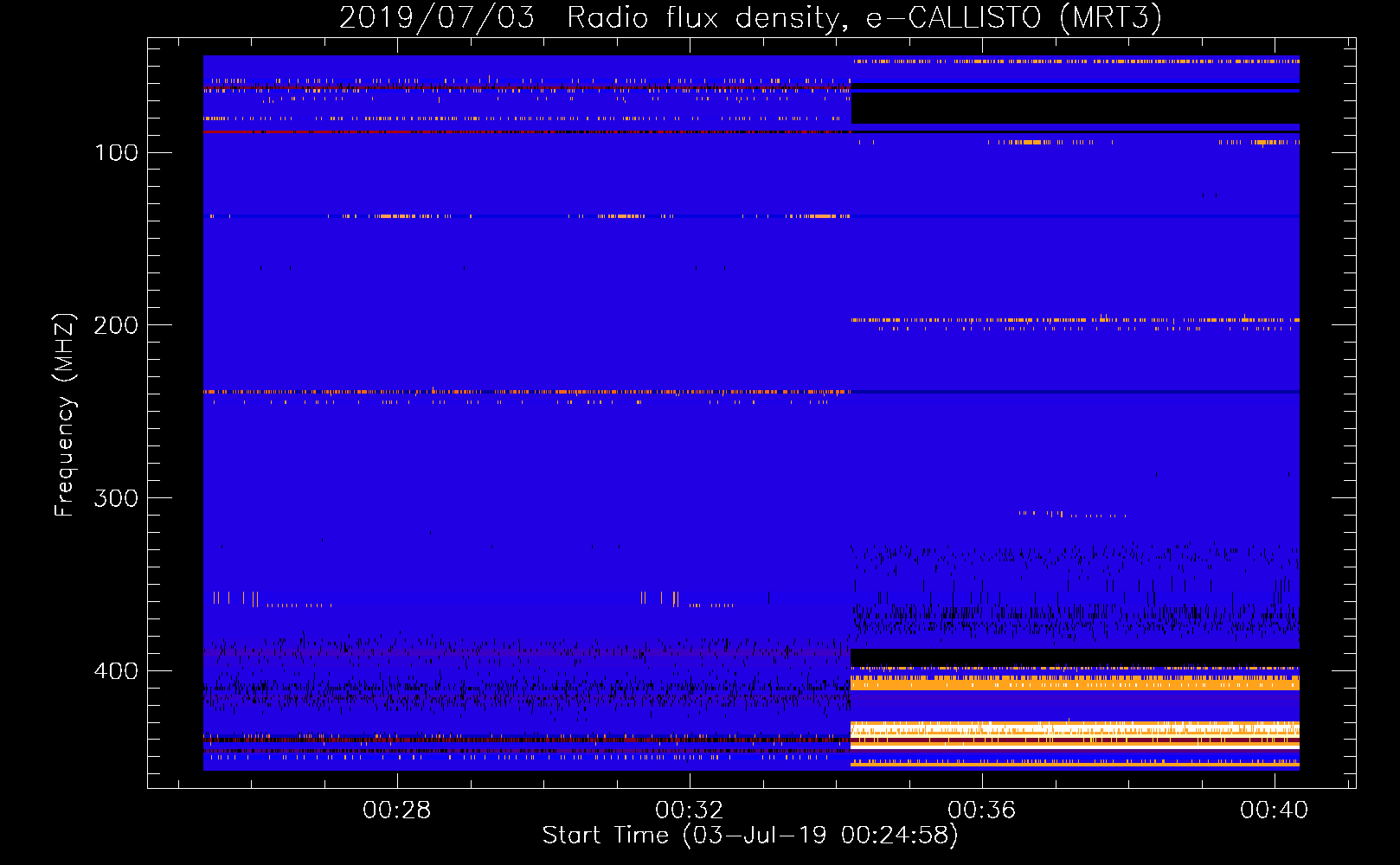Click the 00:36 time tick label
The width and height of the screenshot is (1400, 865).
click(981, 811)
